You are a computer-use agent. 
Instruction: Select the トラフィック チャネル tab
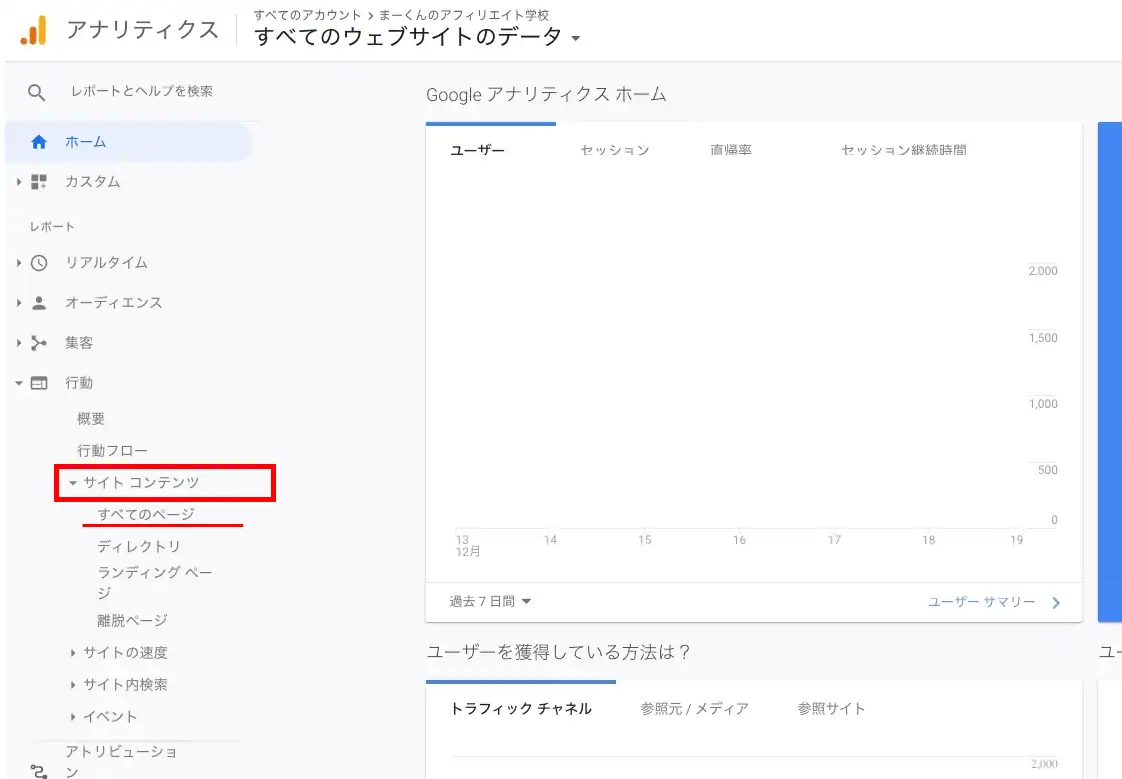click(521, 709)
